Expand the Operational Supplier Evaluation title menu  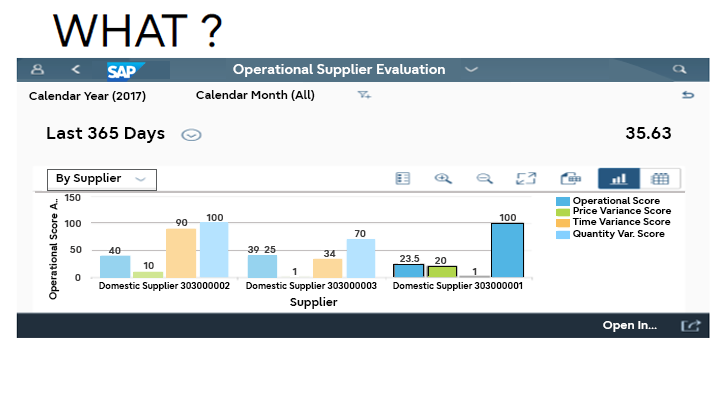point(472,70)
